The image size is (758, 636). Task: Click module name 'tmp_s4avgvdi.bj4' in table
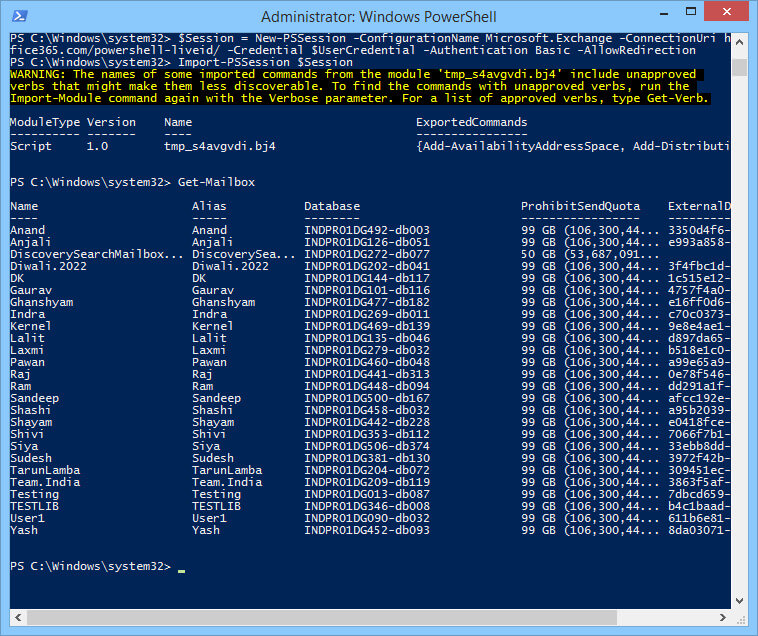[220, 146]
